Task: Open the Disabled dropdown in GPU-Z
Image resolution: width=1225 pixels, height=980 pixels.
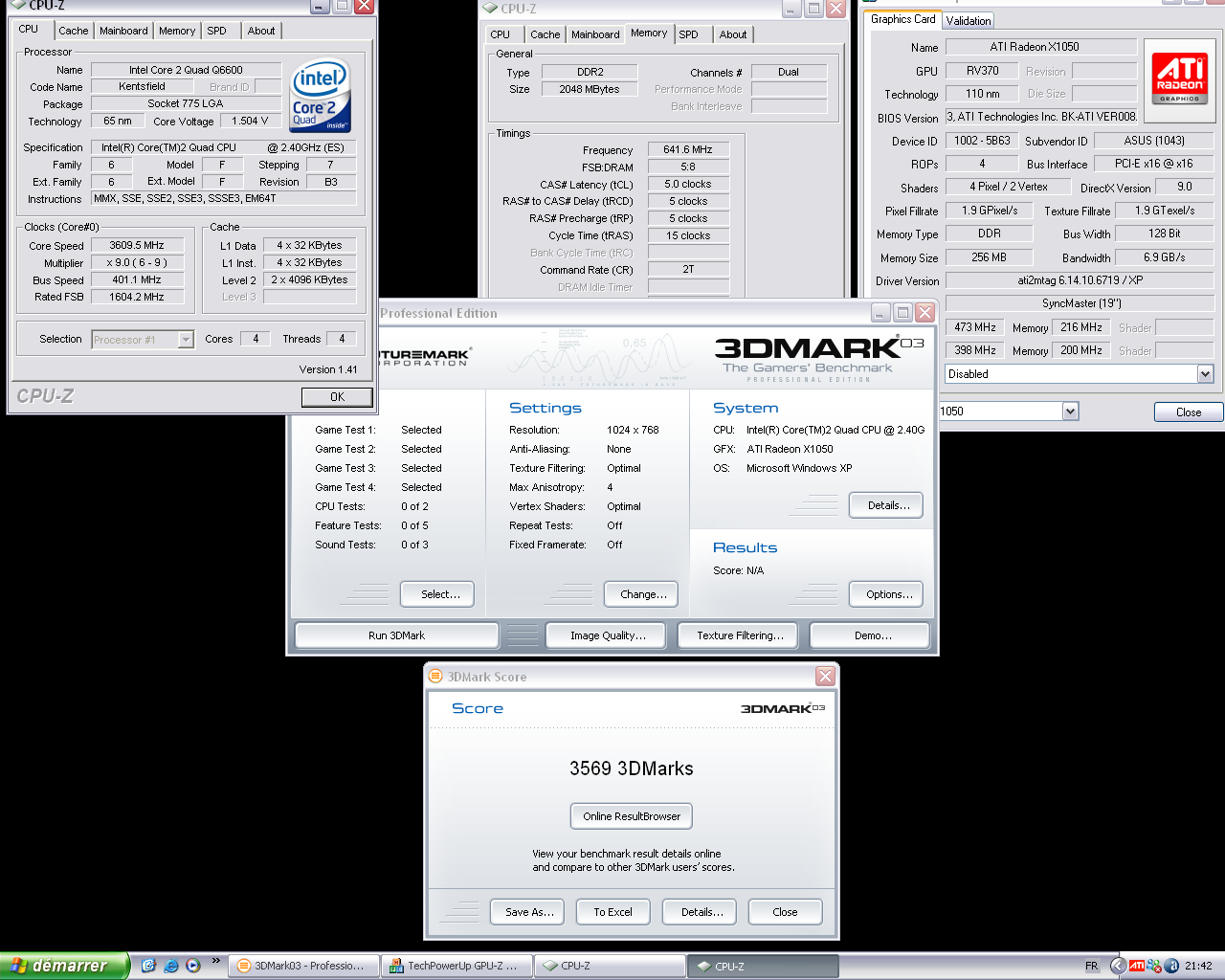Action: 1205,374
